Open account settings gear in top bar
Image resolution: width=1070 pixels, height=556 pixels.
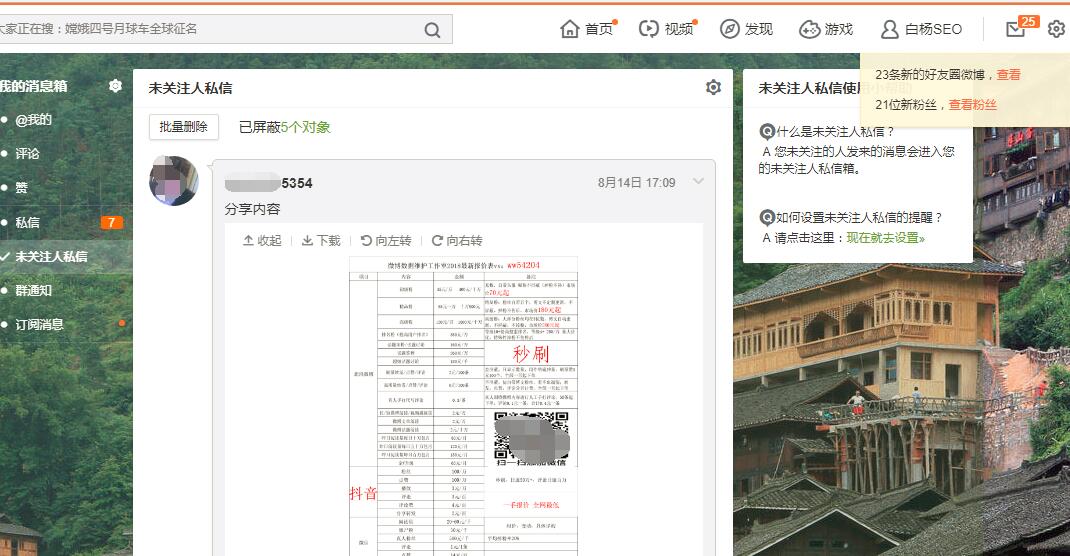[1056, 29]
